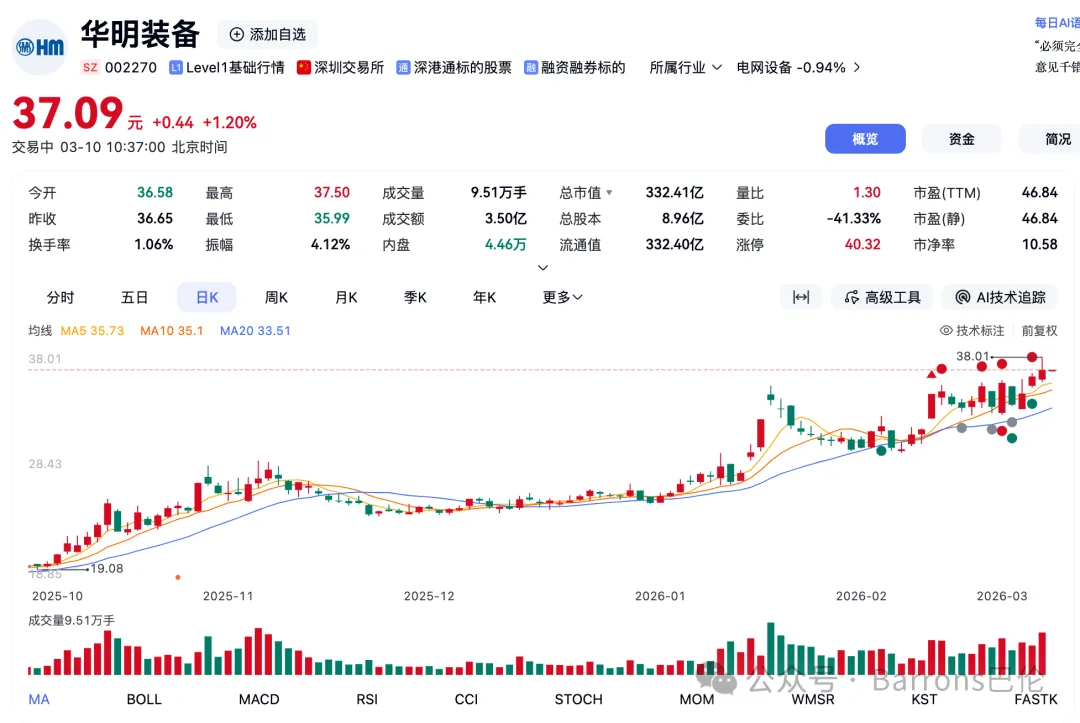The height and width of the screenshot is (723, 1080).
Task: Select the 周K chart period
Action: coord(276,297)
